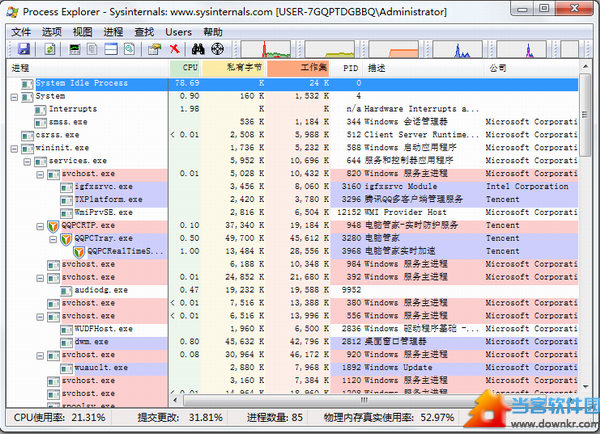This screenshot has height=434, width=600.
Task: Click the orange physical memory mini graph
Action: 393,49
